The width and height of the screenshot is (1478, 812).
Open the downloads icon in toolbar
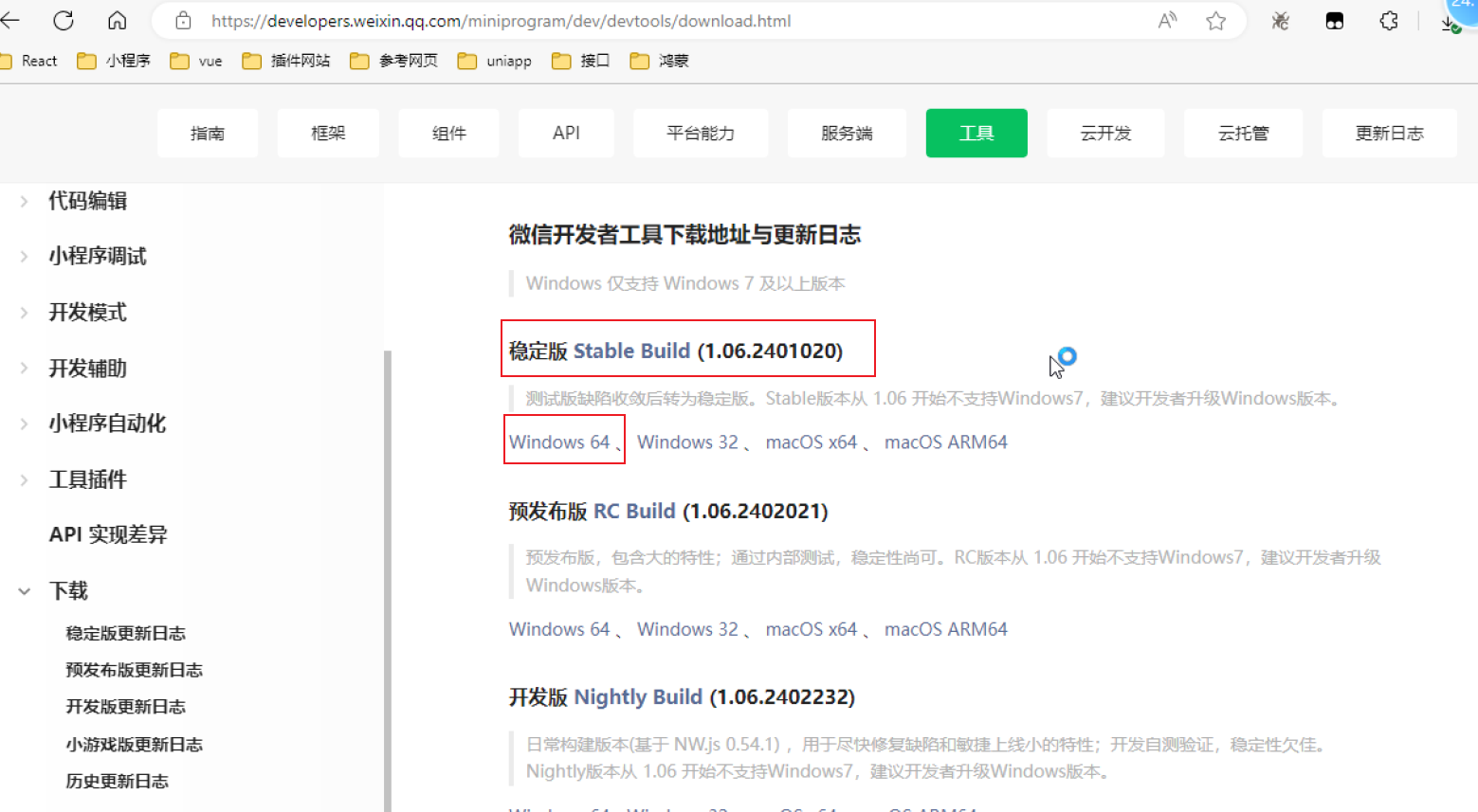(x=1451, y=23)
